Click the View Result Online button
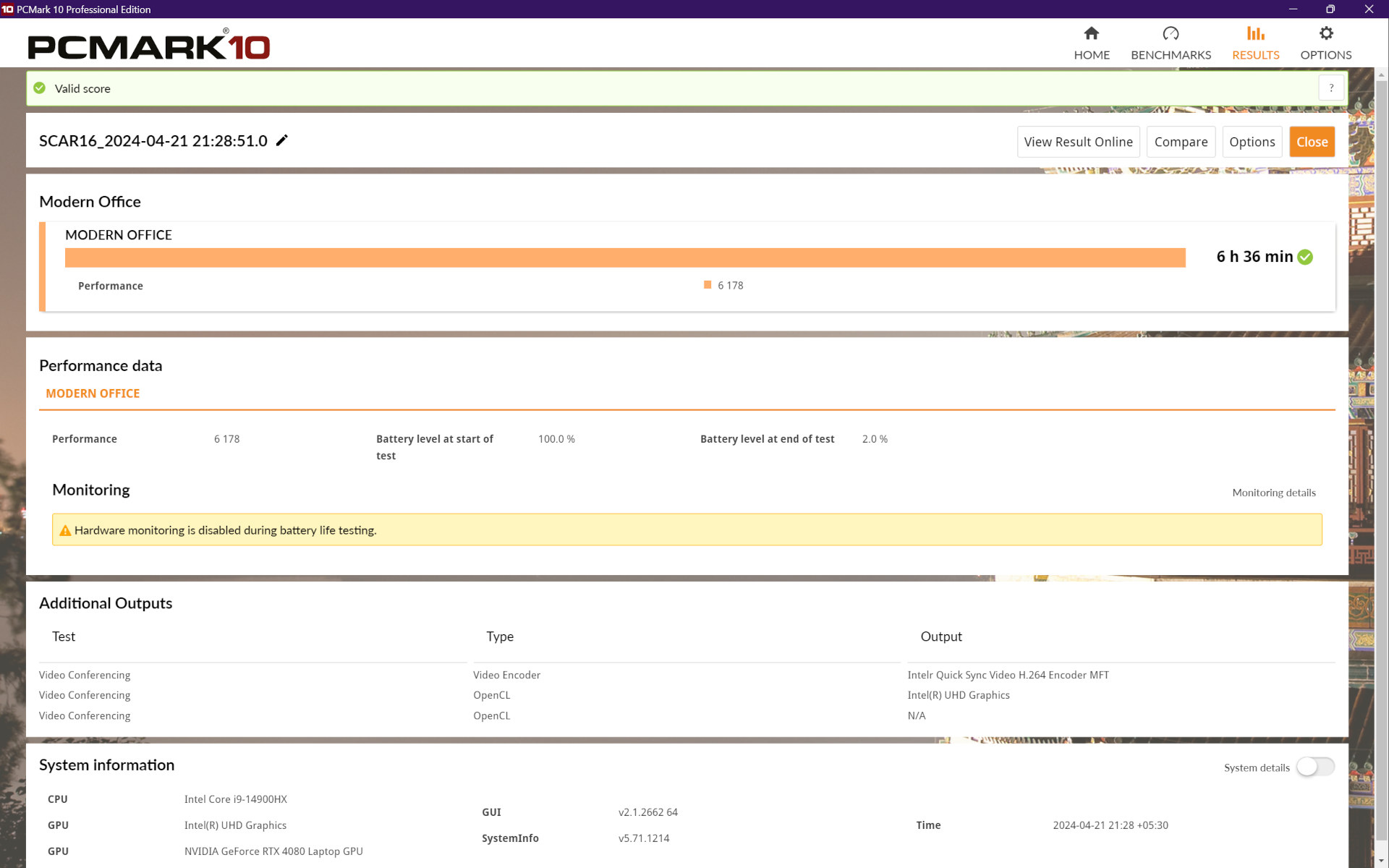Image resolution: width=1389 pixels, height=868 pixels. pos(1078,142)
